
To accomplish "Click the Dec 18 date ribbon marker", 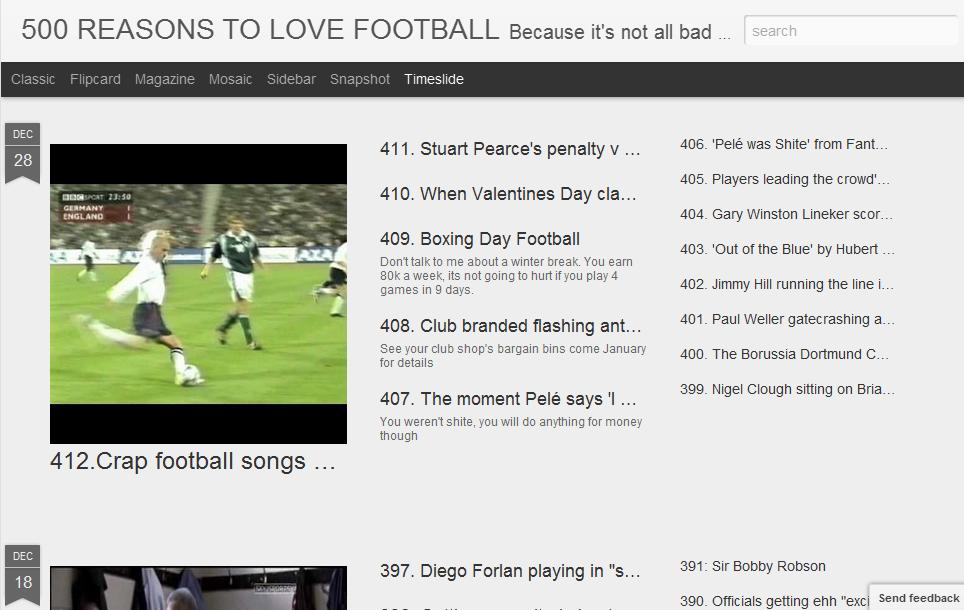I will click(x=23, y=575).
